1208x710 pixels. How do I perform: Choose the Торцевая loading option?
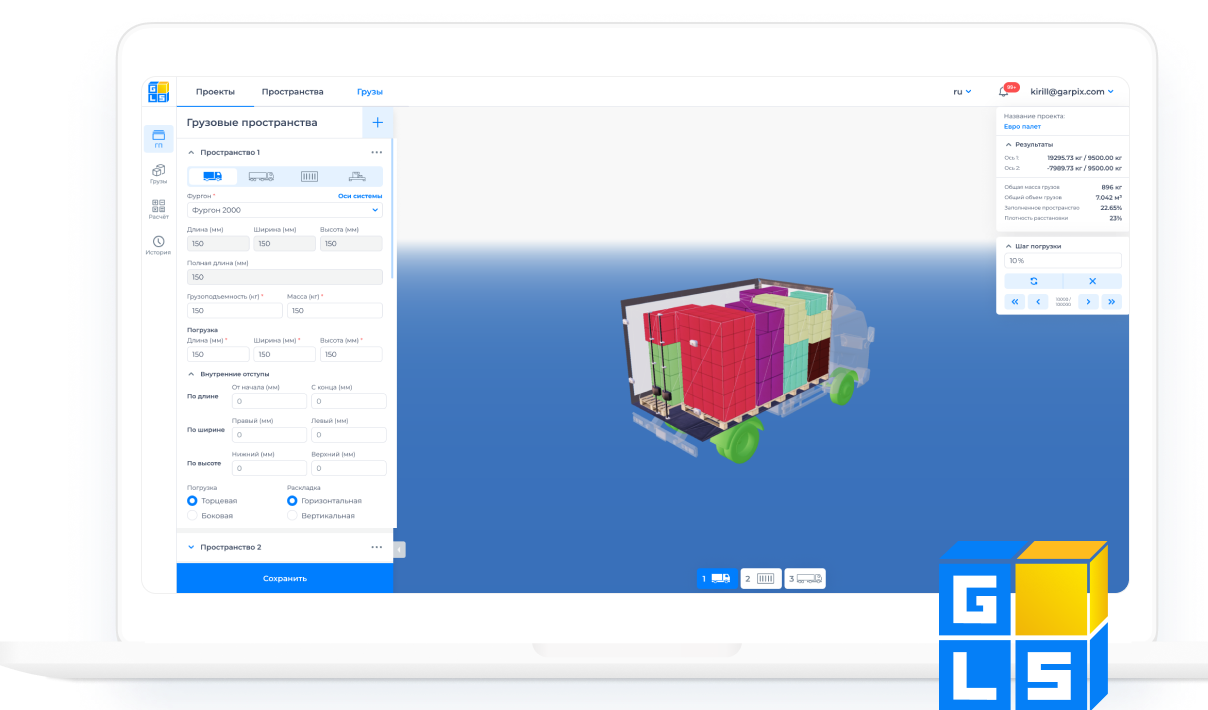pos(192,500)
